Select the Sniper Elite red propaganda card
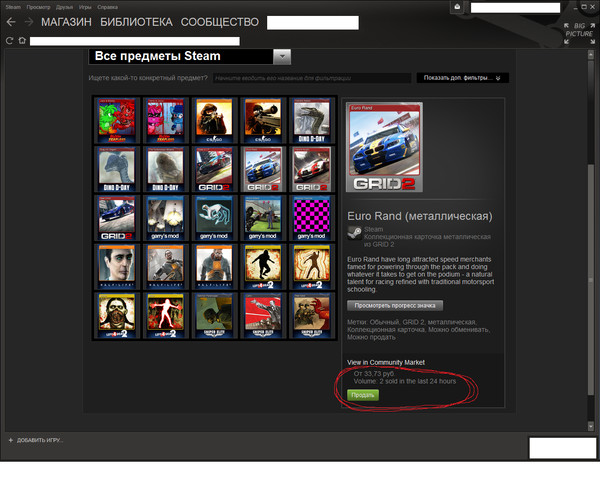This screenshot has height=480, width=600. pos(263,316)
